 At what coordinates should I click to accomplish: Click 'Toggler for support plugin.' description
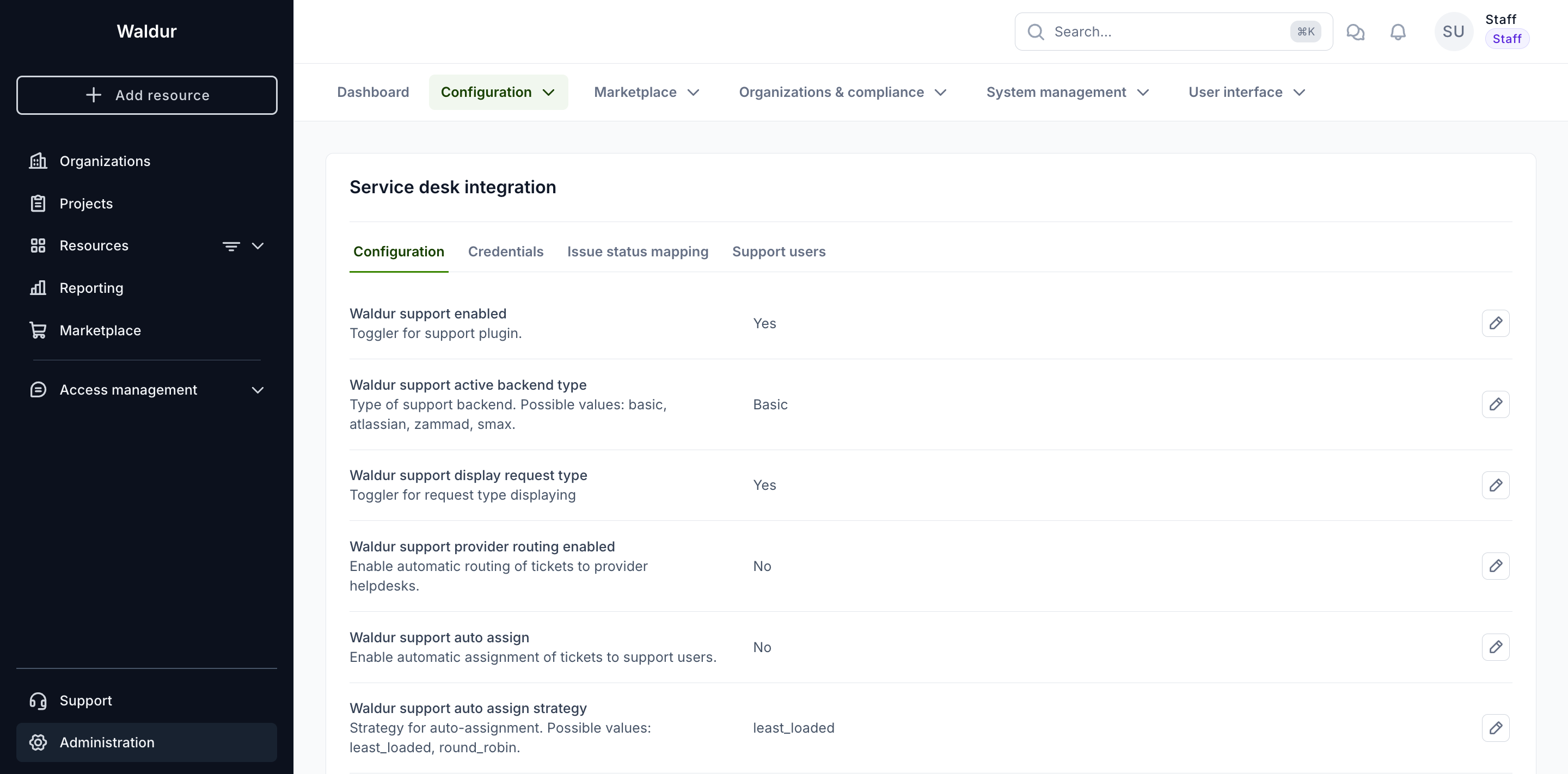pos(435,334)
